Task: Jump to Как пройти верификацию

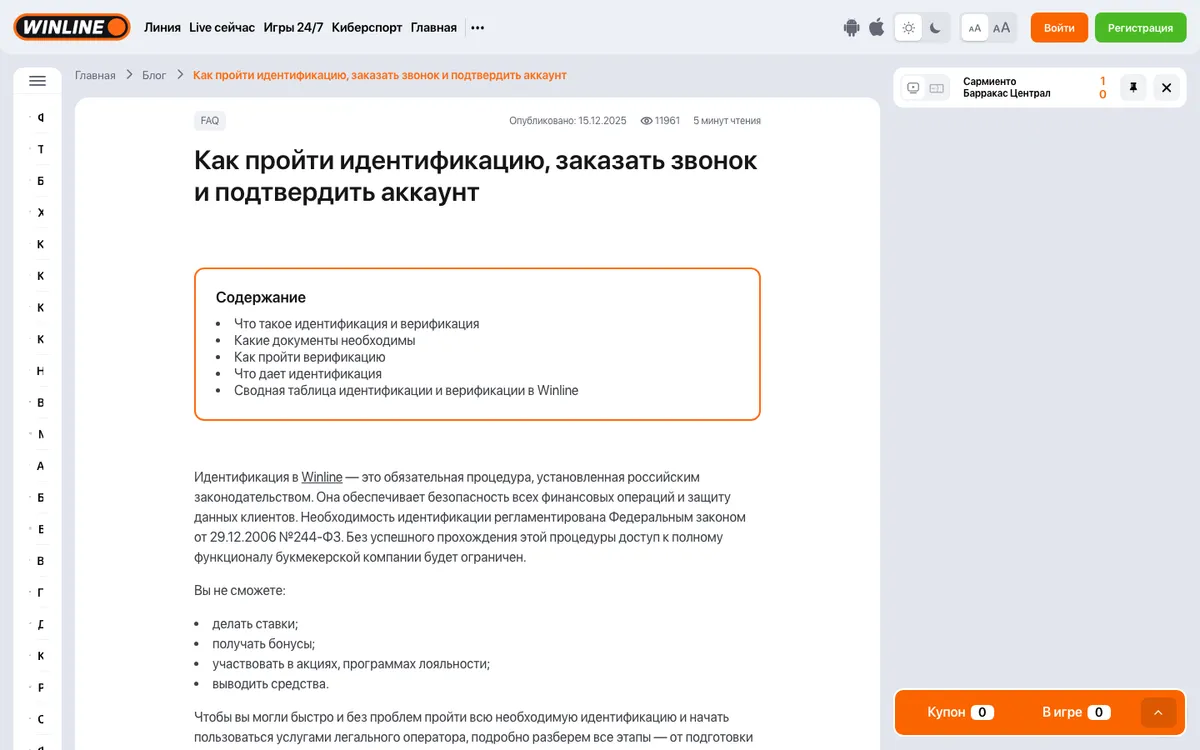Action: 310,357
